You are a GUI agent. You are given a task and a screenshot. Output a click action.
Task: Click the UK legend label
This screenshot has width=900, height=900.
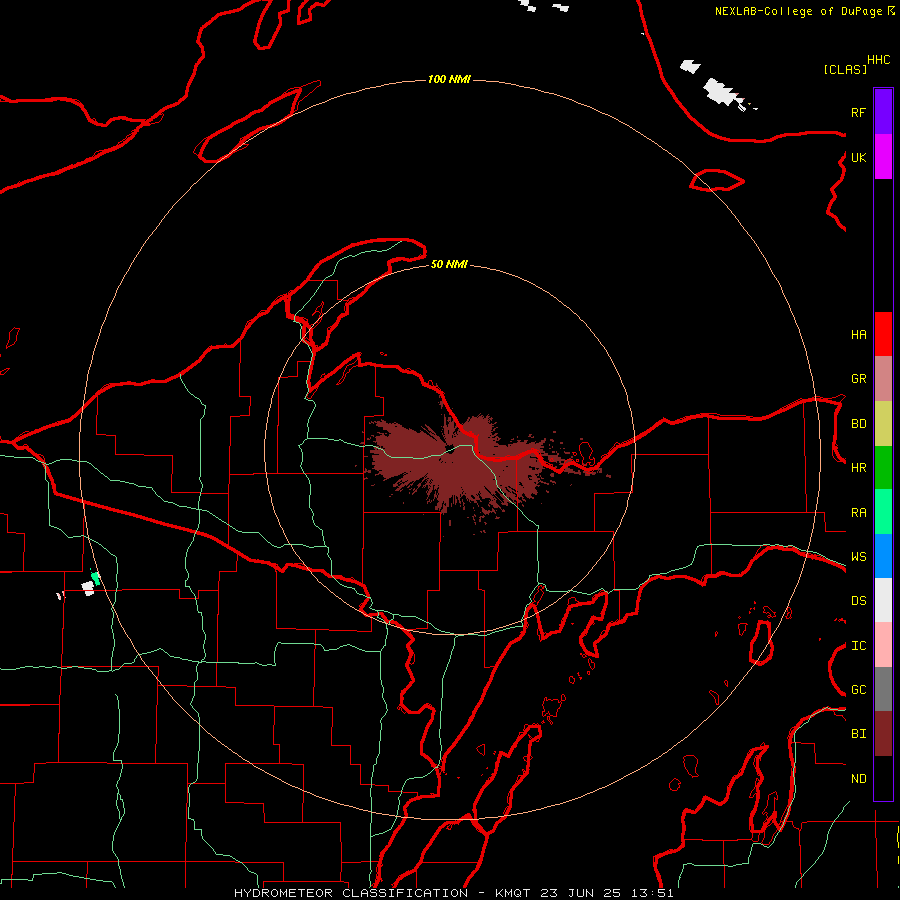[858, 157]
